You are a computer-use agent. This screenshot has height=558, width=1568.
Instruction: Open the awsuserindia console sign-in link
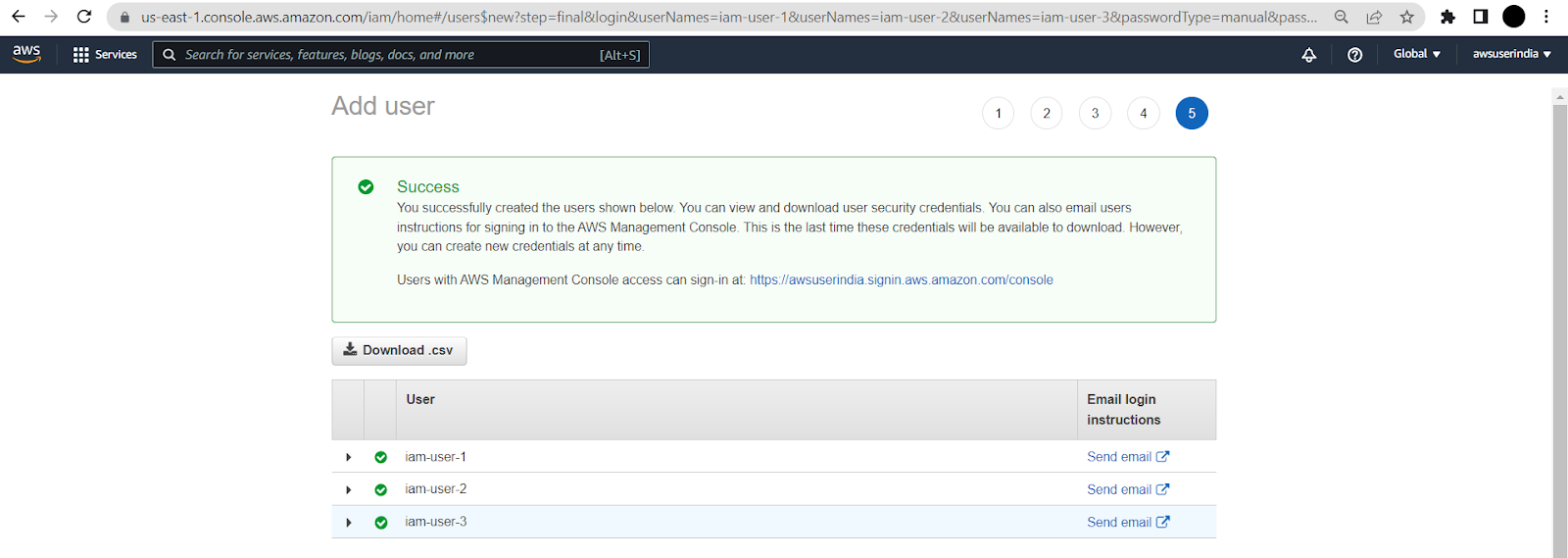click(x=902, y=279)
